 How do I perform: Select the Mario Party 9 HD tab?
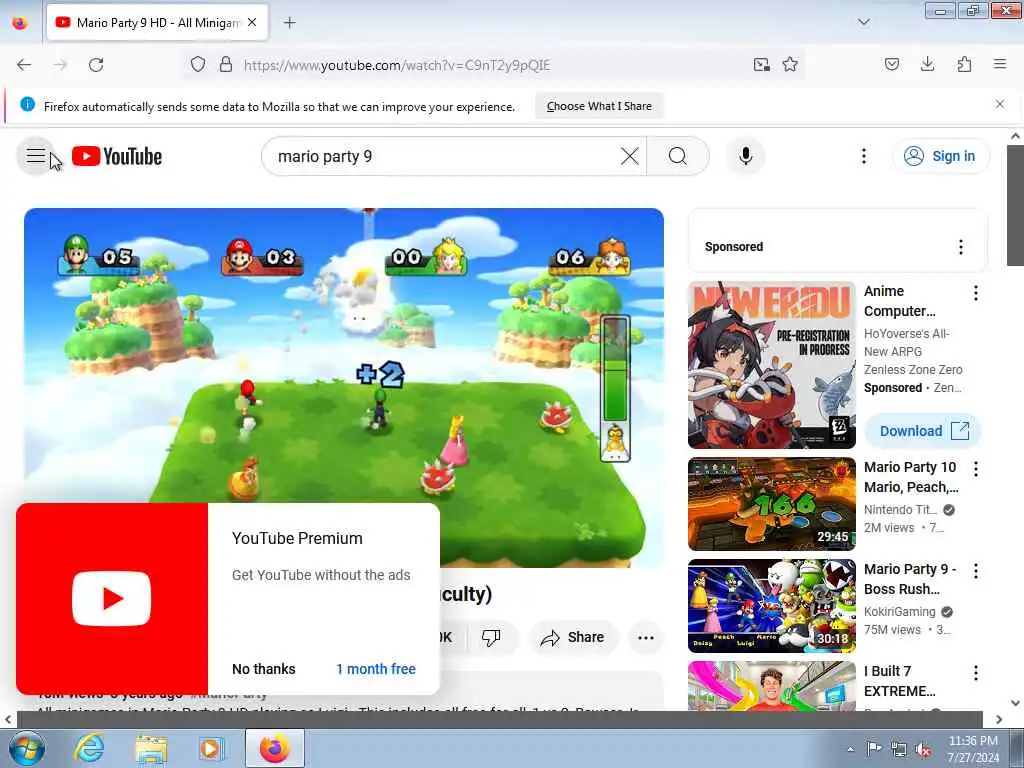pos(157,23)
